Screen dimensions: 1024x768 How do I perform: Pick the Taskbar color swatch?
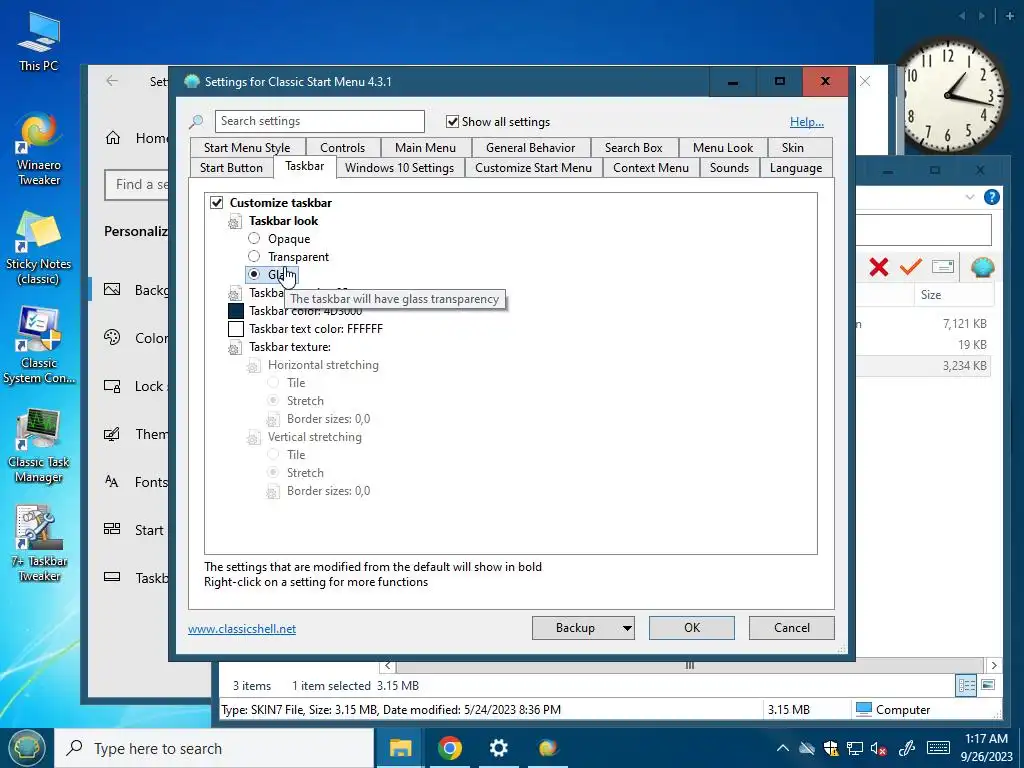click(x=236, y=311)
